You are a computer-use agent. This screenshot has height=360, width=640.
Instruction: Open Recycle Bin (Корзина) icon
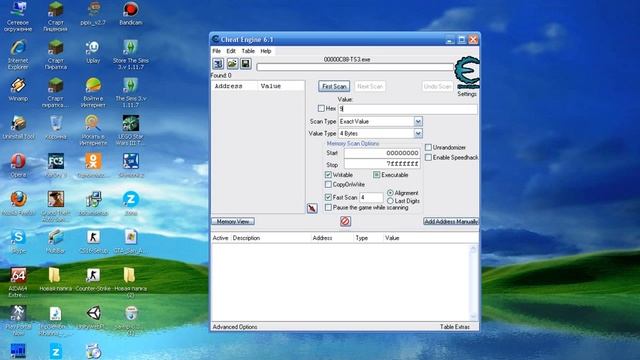pos(56,128)
